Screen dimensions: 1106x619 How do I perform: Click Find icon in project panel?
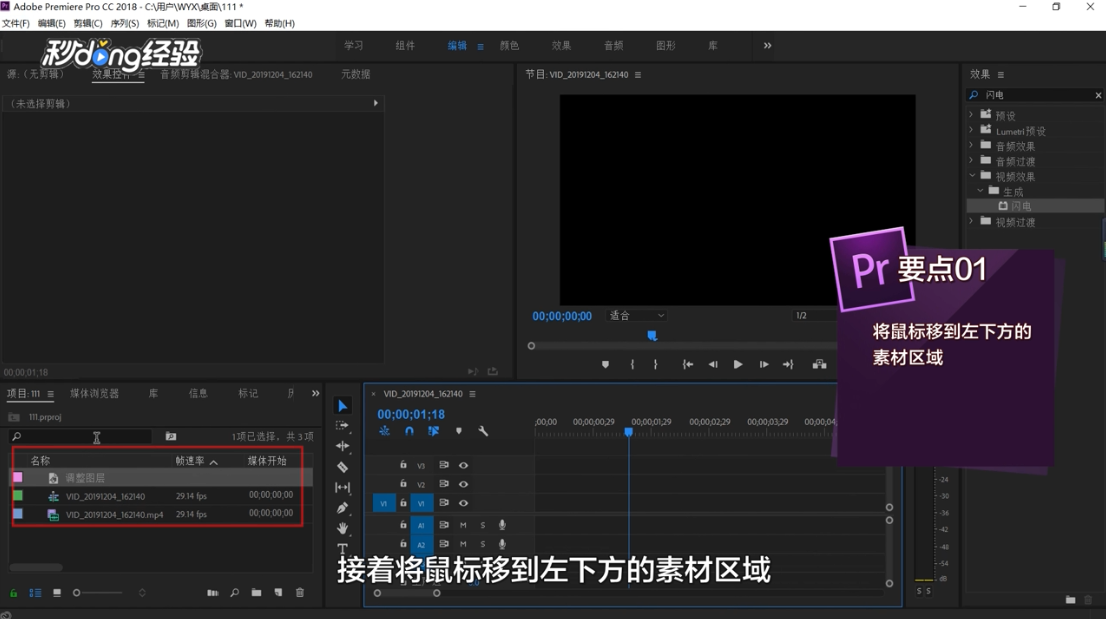[235, 593]
